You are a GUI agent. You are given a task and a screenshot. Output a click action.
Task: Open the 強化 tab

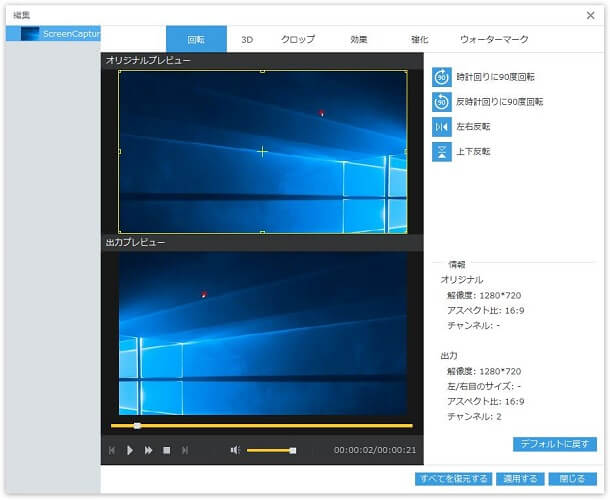click(420, 39)
